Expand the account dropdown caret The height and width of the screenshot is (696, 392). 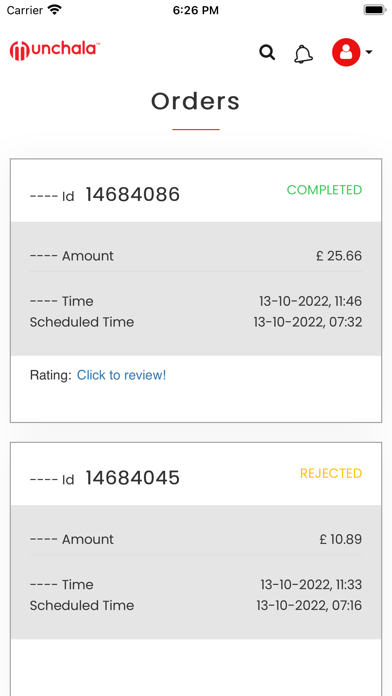[368, 52]
